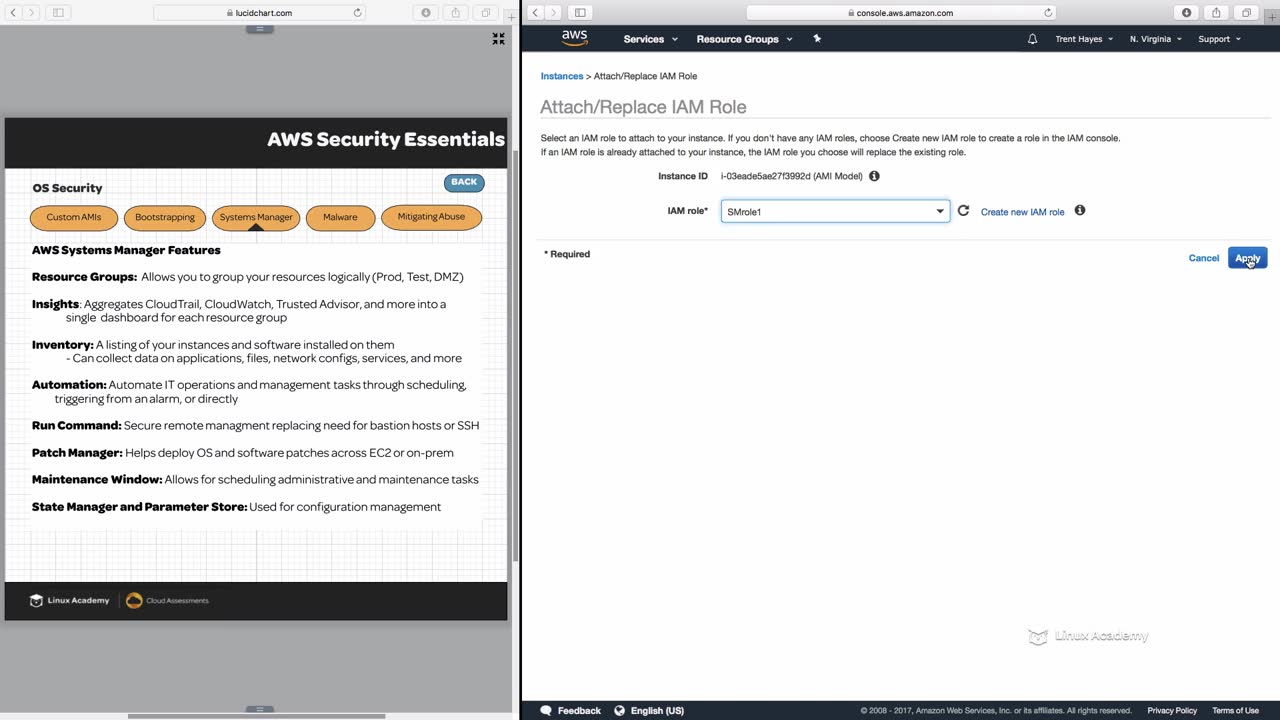This screenshot has width=1280, height=720.
Task: Select the Custom AMIs tab
Action: pyautogui.click(x=74, y=217)
